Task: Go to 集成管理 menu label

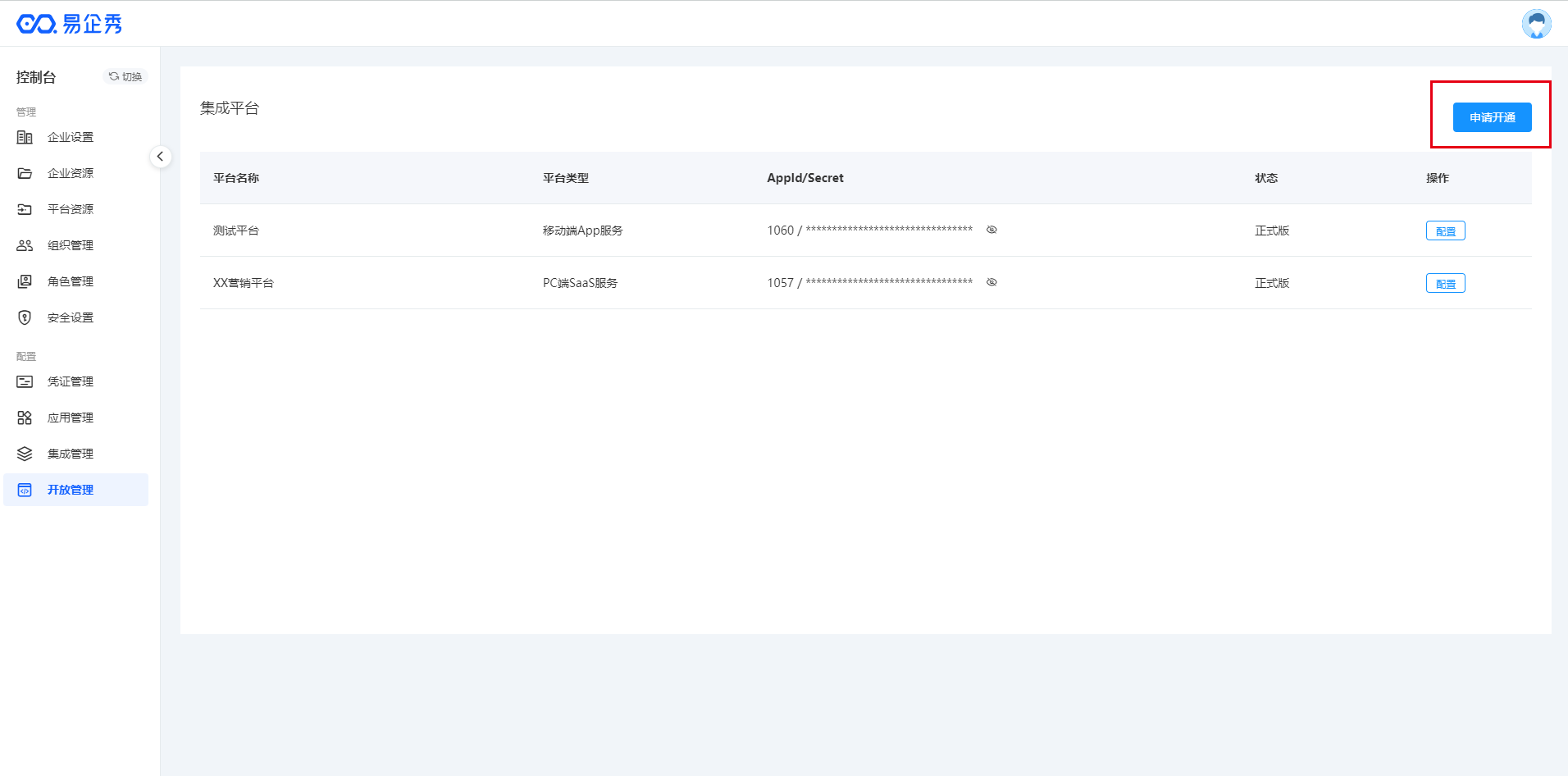Action: [x=71, y=454]
